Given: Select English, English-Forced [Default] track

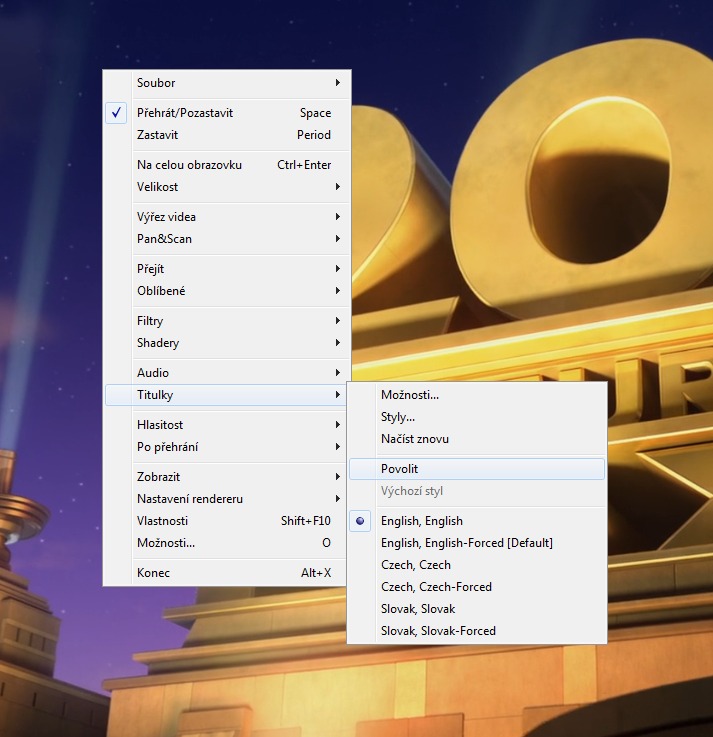Looking at the screenshot, I should pos(477,543).
